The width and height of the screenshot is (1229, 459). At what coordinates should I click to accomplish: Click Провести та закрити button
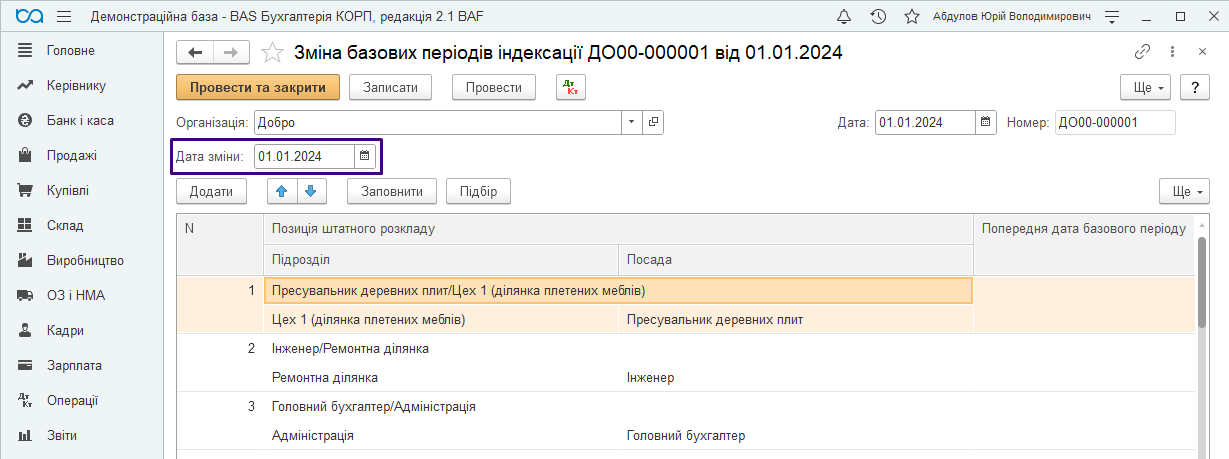[x=258, y=88]
